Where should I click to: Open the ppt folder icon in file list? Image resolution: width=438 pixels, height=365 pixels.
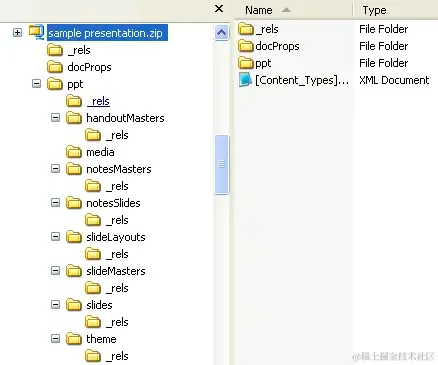pos(246,63)
